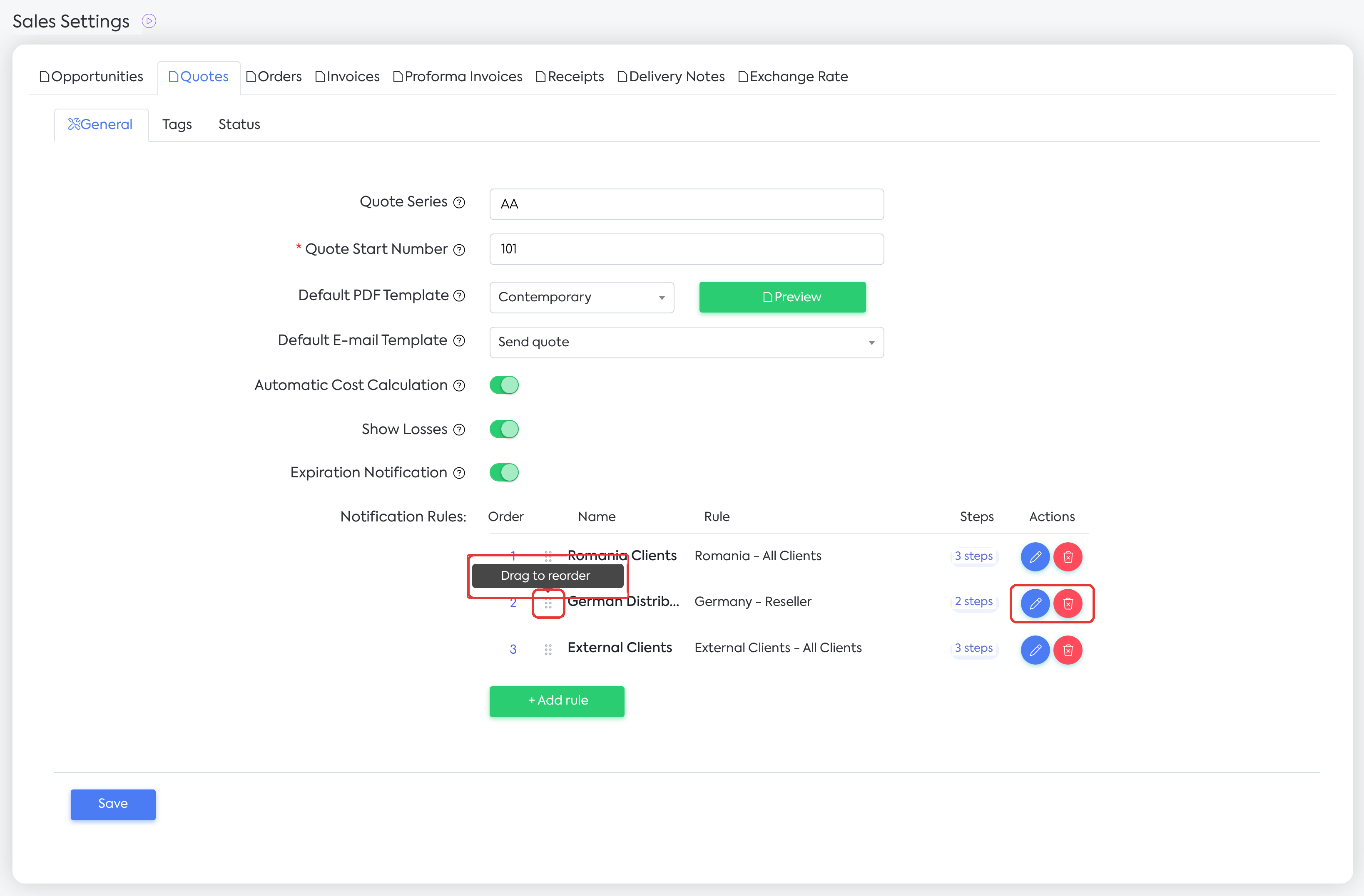Click the Save button

(x=113, y=804)
